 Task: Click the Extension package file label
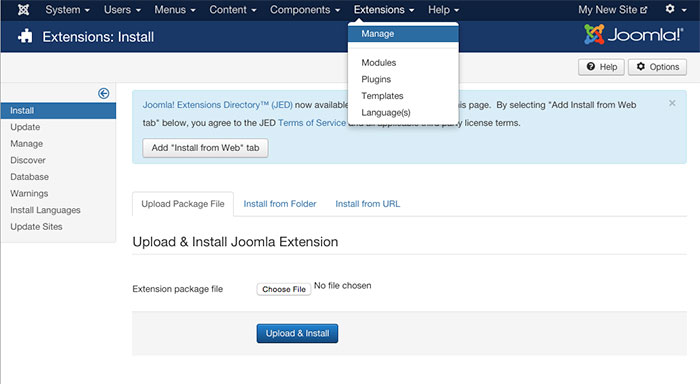pyautogui.click(x=177, y=289)
